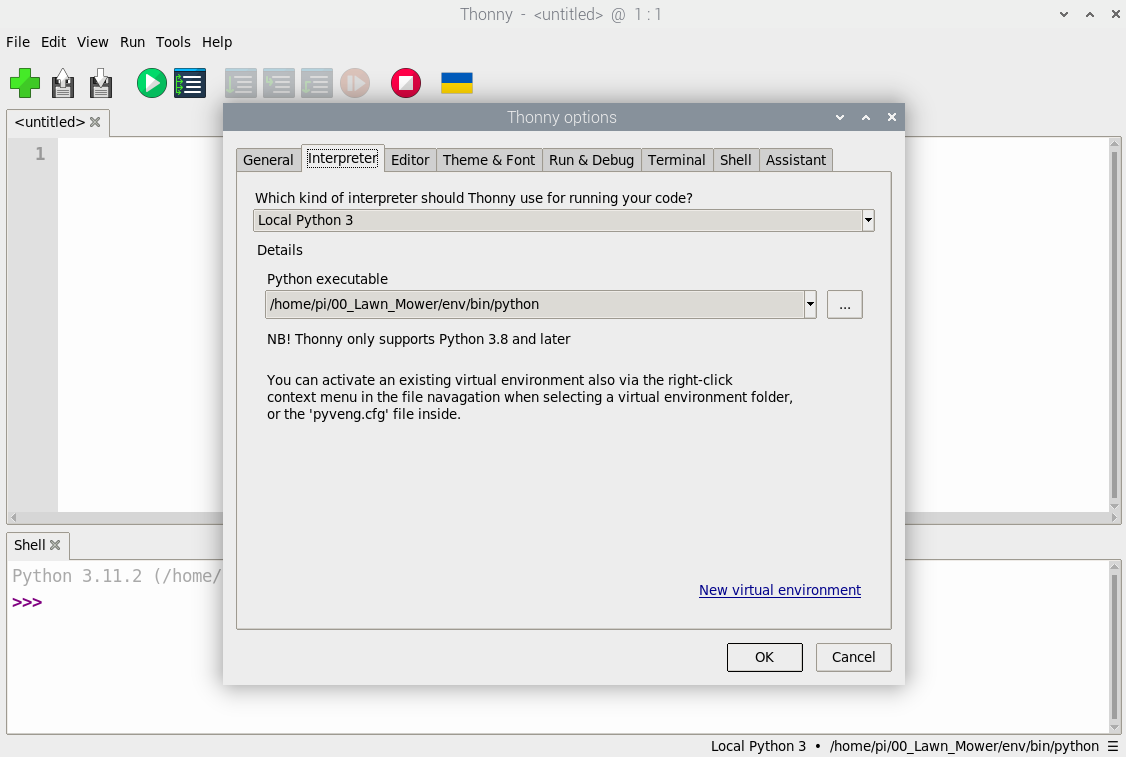
Task: Click the Resume toolbar icon
Action: [355, 83]
